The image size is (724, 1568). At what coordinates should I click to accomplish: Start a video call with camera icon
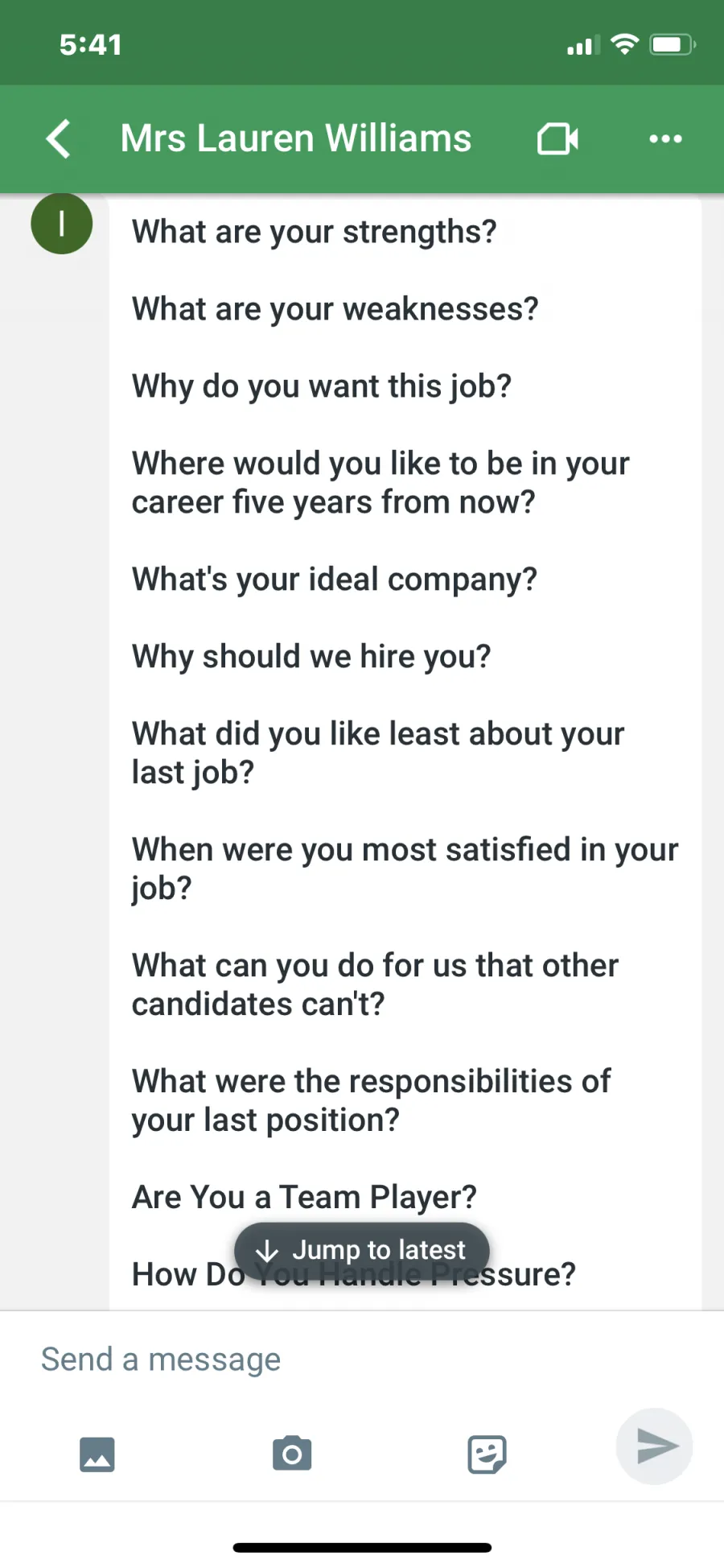(x=557, y=138)
